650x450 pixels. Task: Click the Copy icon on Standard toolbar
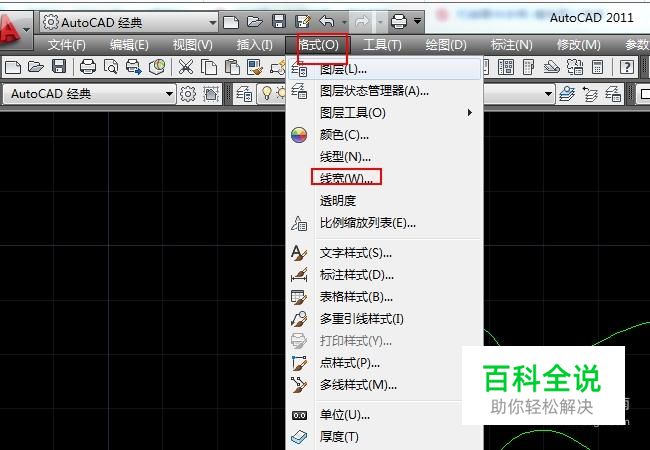point(209,67)
